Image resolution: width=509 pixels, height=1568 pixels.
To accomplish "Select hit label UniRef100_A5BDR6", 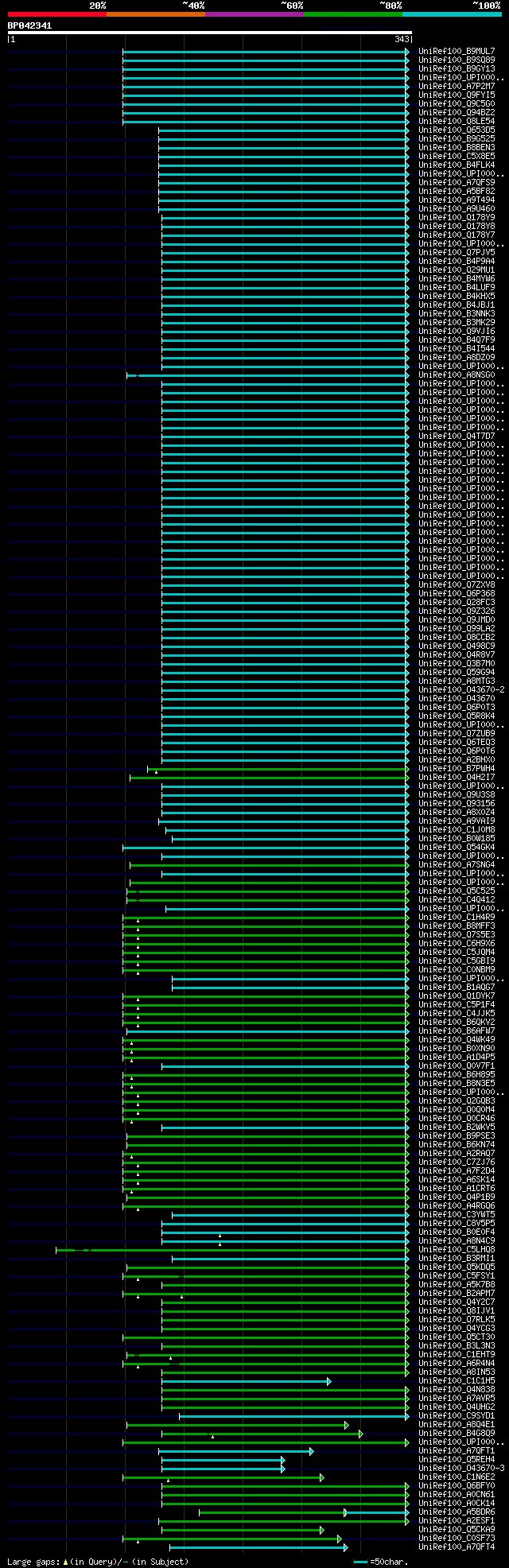I will (457, 1512).
